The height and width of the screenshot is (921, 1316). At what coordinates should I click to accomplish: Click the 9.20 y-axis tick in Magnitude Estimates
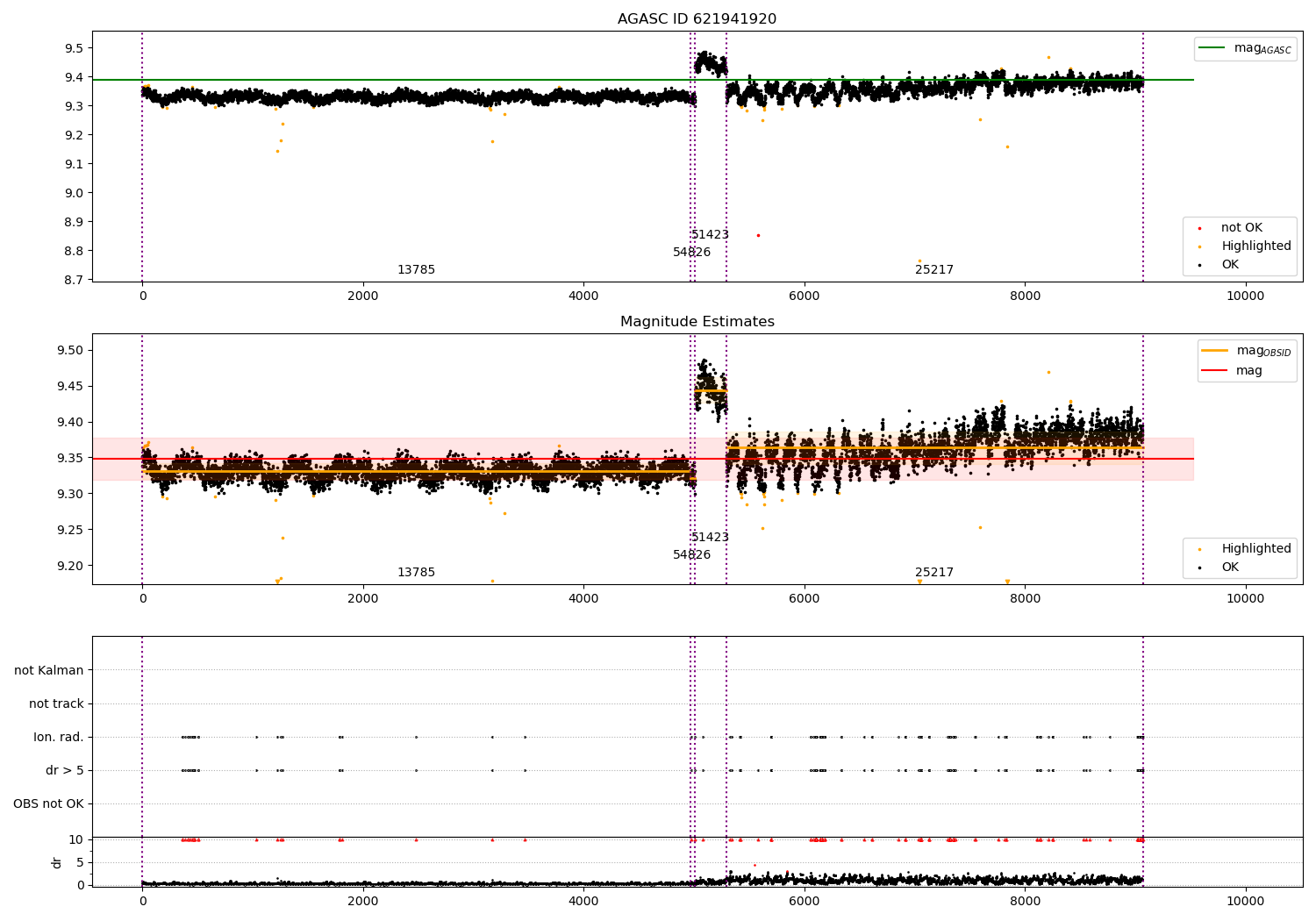tap(71, 566)
